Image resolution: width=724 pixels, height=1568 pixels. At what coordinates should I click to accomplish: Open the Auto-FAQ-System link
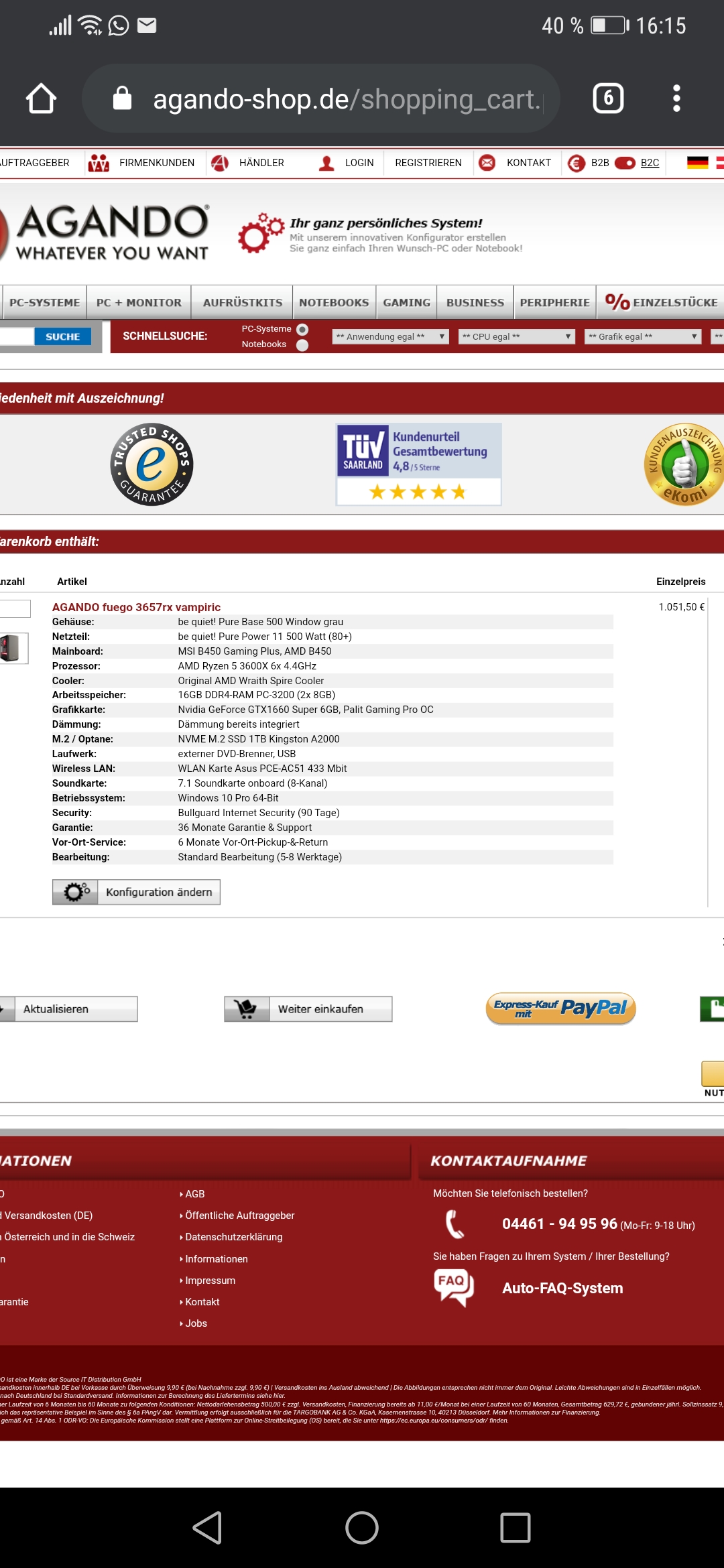(562, 1288)
